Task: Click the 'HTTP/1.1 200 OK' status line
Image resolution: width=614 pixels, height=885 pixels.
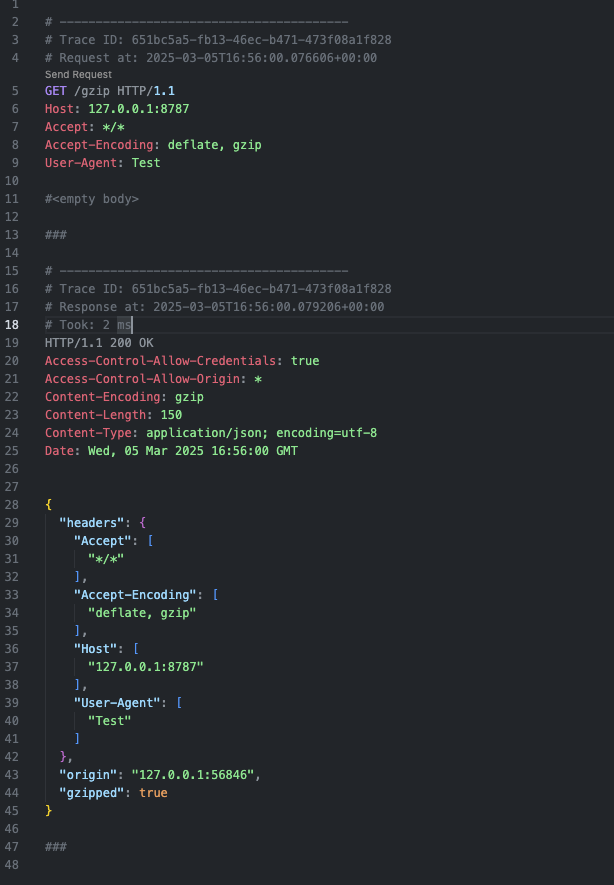Action: (x=99, y=343)
